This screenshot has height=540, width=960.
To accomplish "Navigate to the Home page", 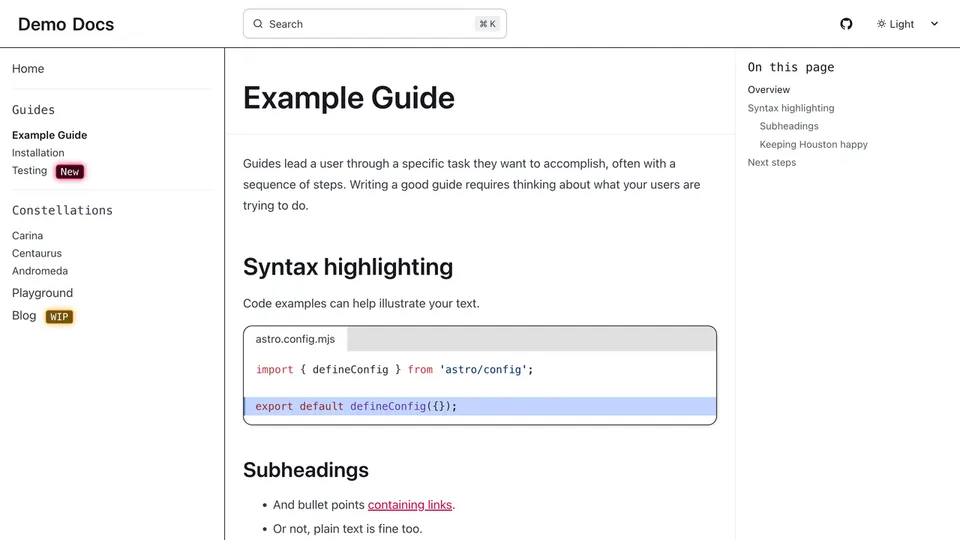I will 28,69.
